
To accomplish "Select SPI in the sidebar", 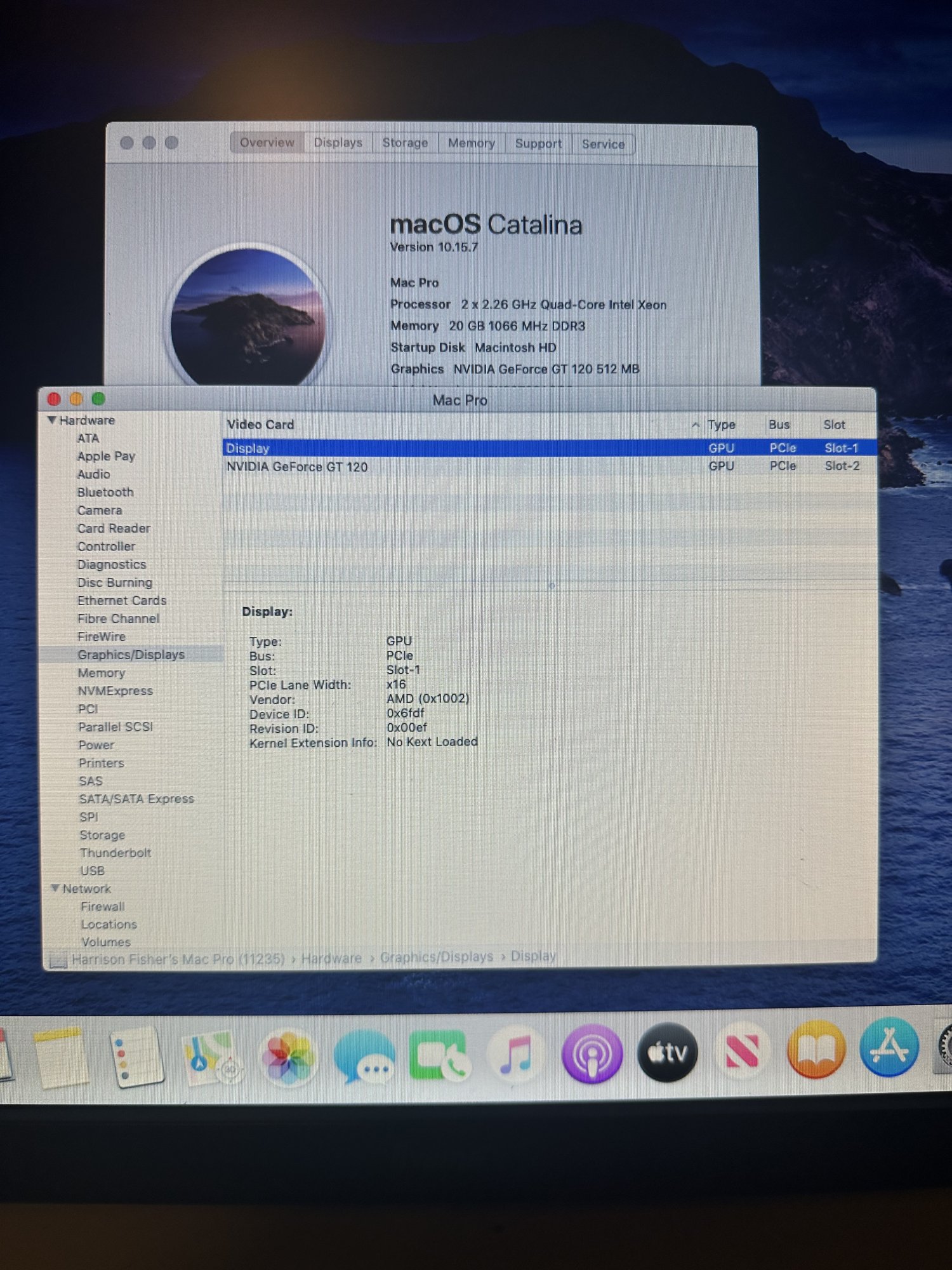I will [x=89, y=817].
